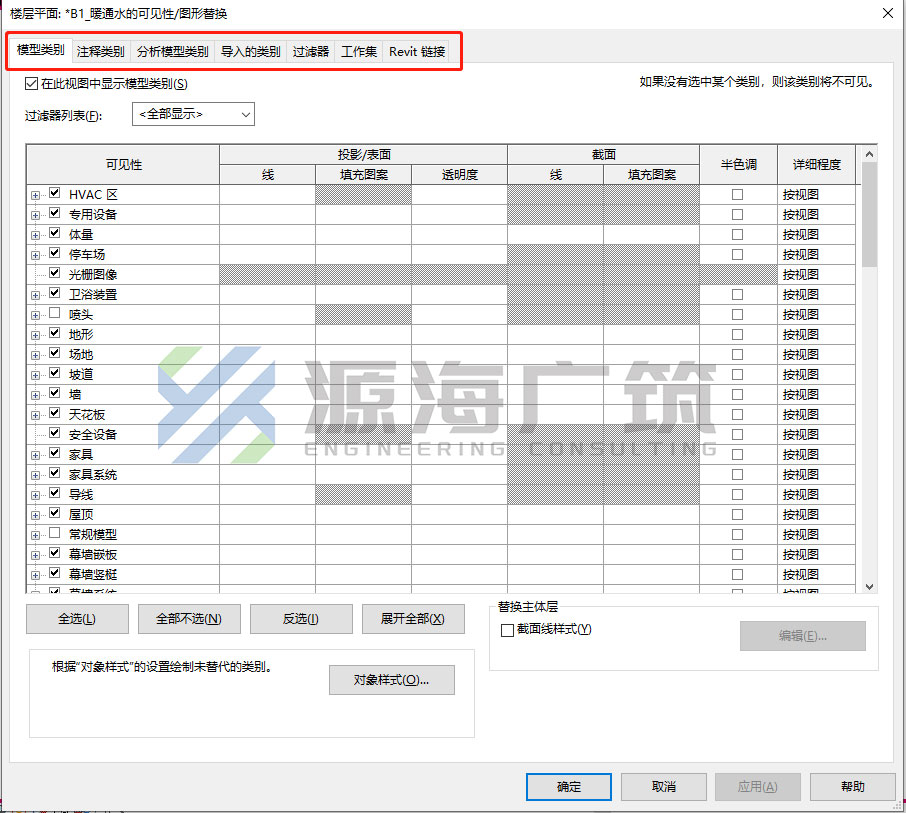906x813 pixels.
Task: Check the 截面线样式 checkbox
Action: click(x=507, y=630)
